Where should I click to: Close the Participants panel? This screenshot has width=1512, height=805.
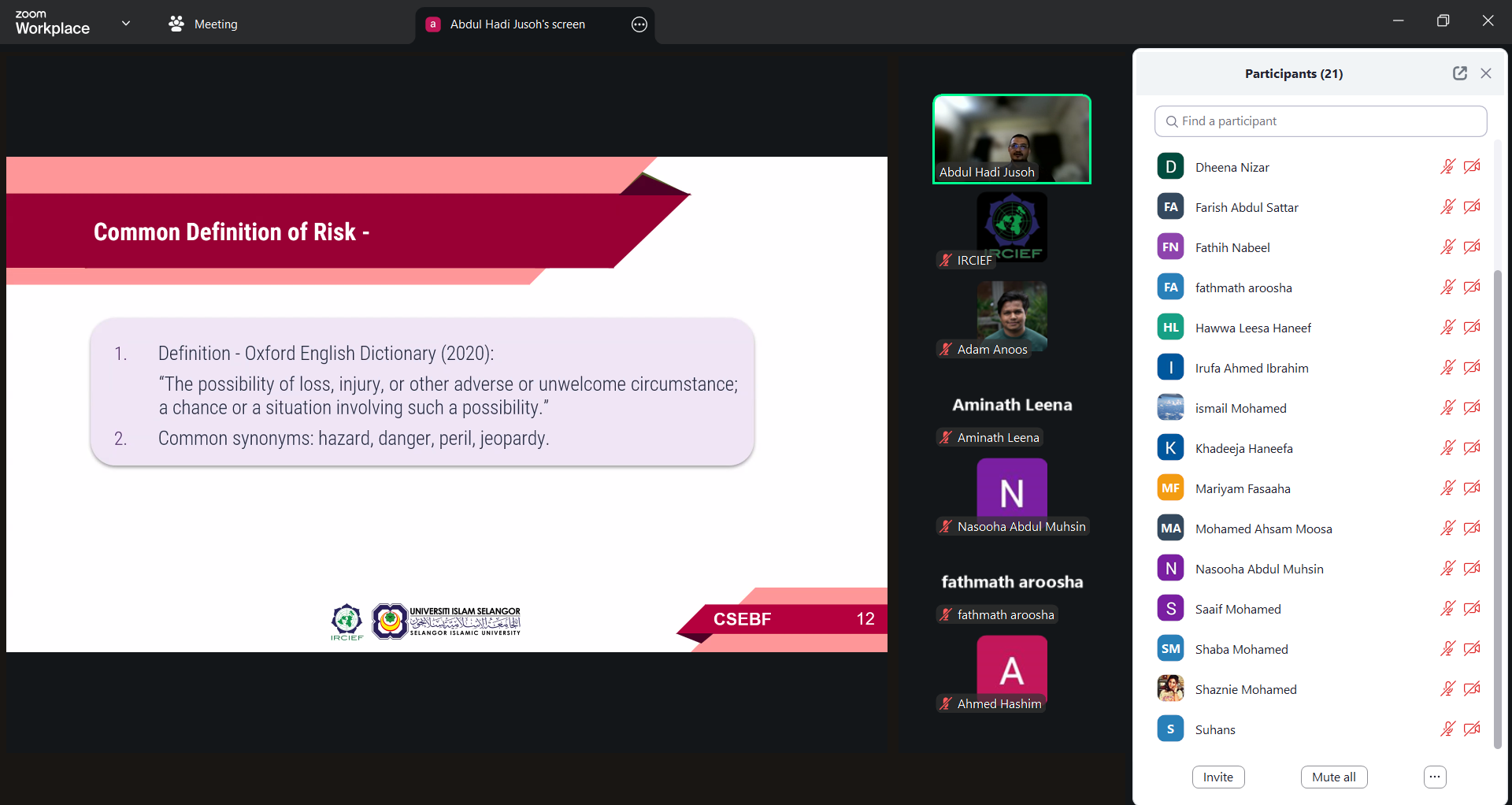click(x=1486, y=73)
